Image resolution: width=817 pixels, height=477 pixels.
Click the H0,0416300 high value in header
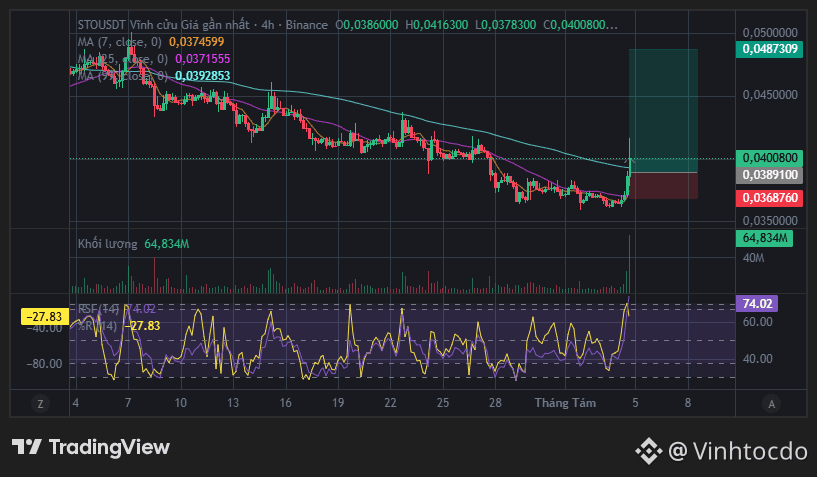pyautogui.click(x=437, y=25)
